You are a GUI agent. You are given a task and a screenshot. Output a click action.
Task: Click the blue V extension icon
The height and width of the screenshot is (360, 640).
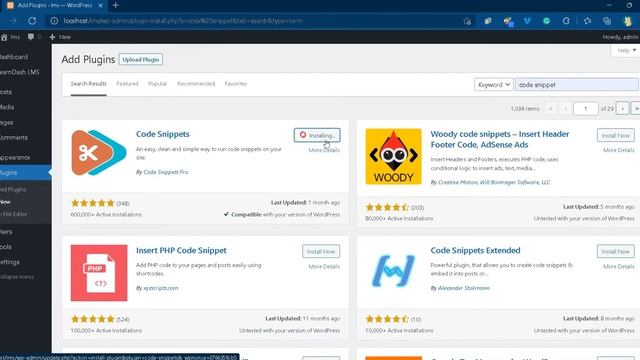(x=527, y=21)
